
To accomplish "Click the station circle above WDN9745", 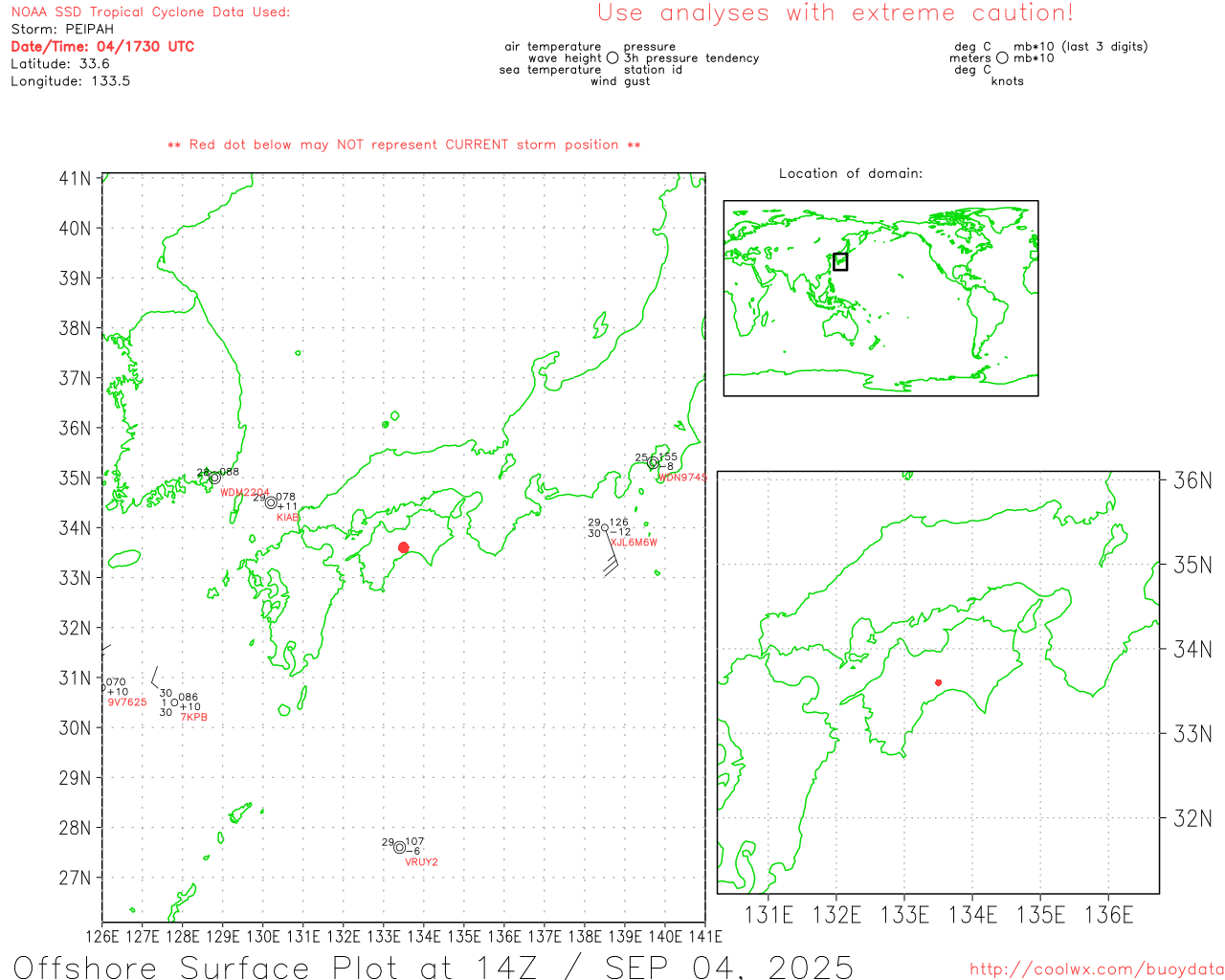I will [x=653, y=462].
